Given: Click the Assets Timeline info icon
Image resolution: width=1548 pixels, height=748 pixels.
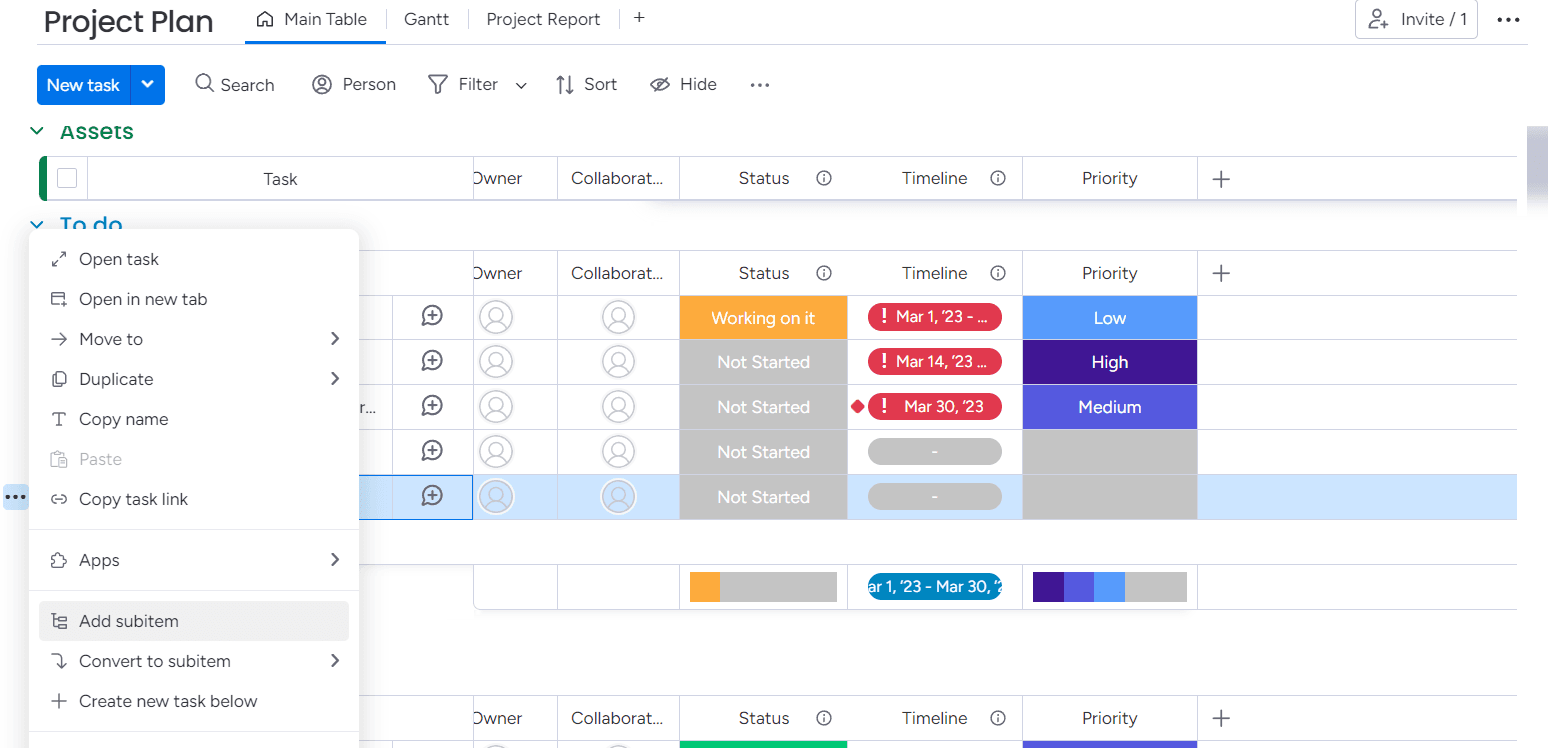Looking at the screenshot, I should click(998, 178).
